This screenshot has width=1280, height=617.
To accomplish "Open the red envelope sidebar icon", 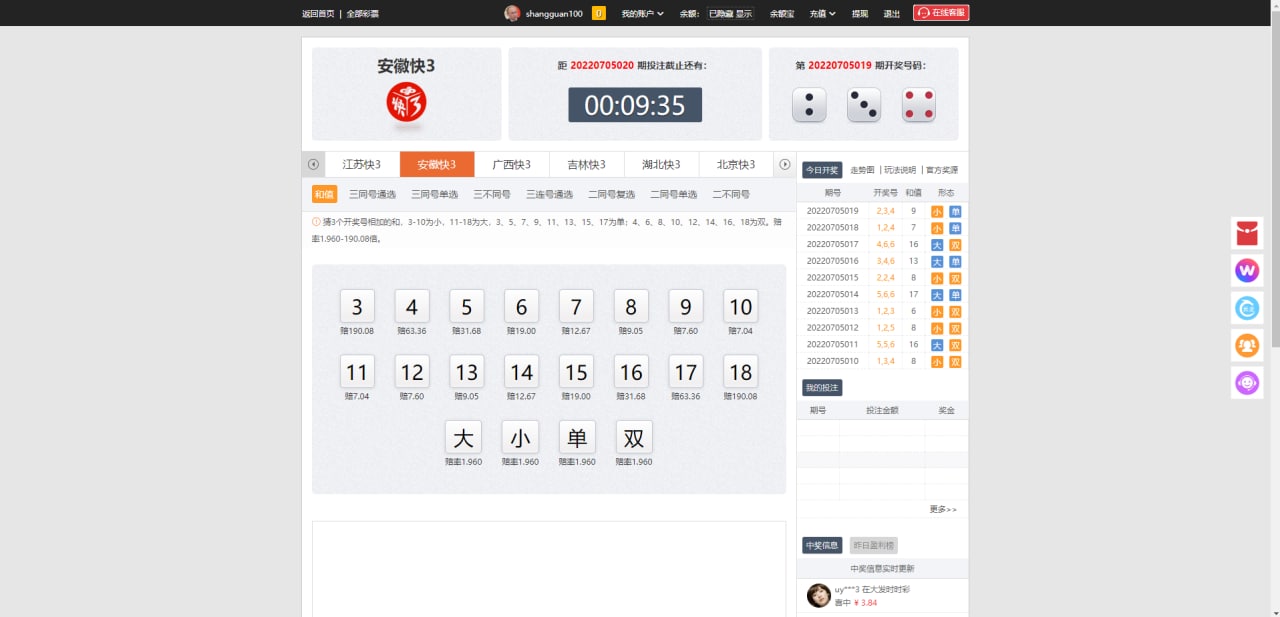I will tap(1247, 233).
